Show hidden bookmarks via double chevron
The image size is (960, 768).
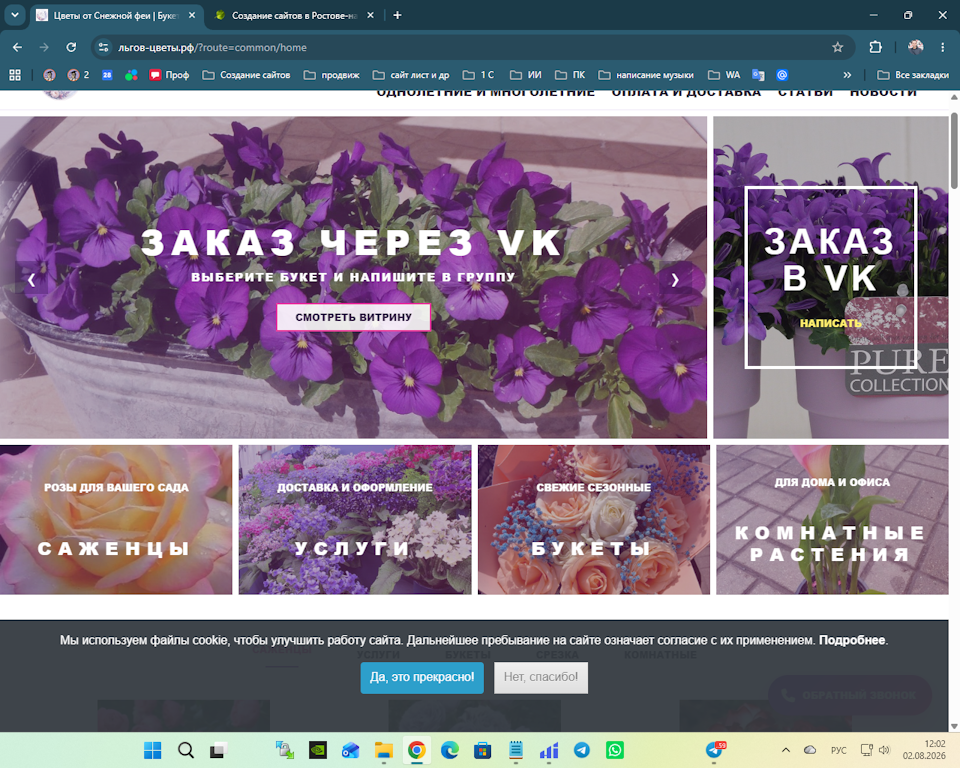847,75
